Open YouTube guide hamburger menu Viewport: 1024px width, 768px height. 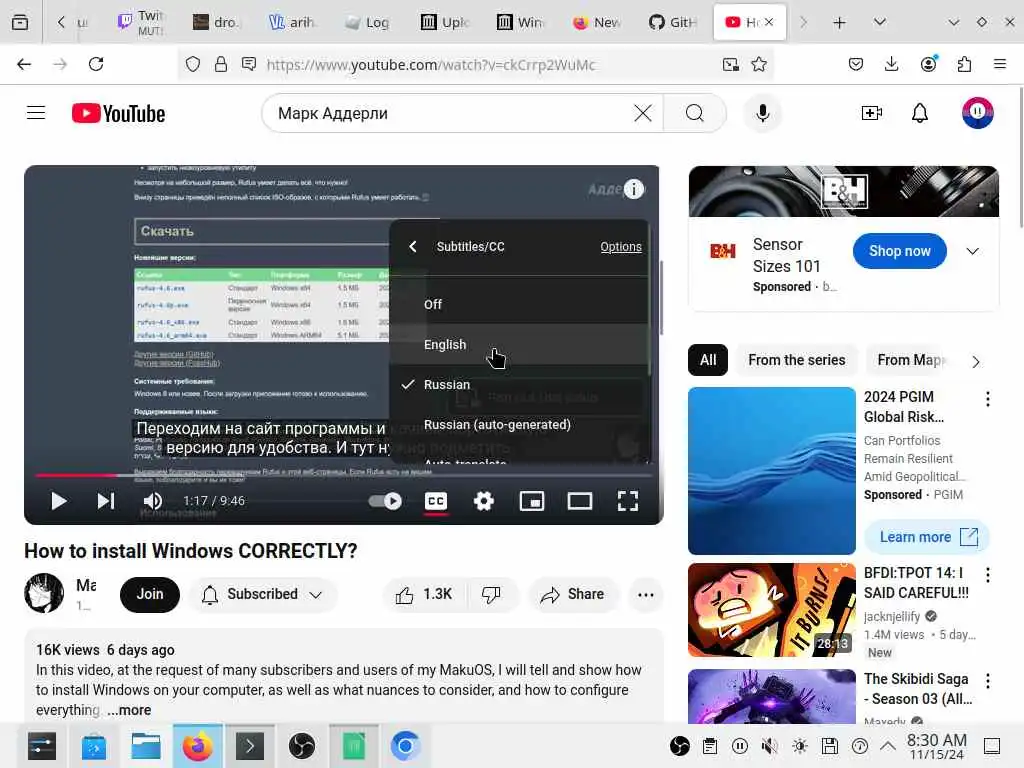click(36, 113)
